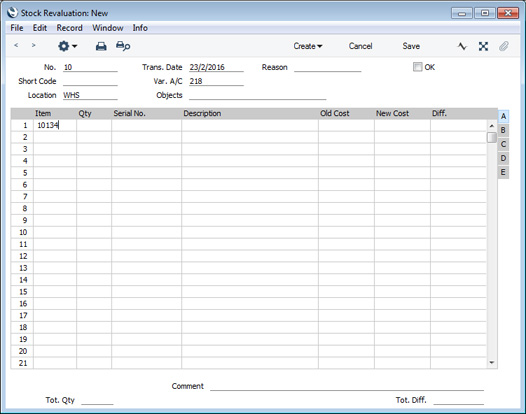
Task: Click the Reason input field
Action: pyautogui.click(x=327, y=67)
